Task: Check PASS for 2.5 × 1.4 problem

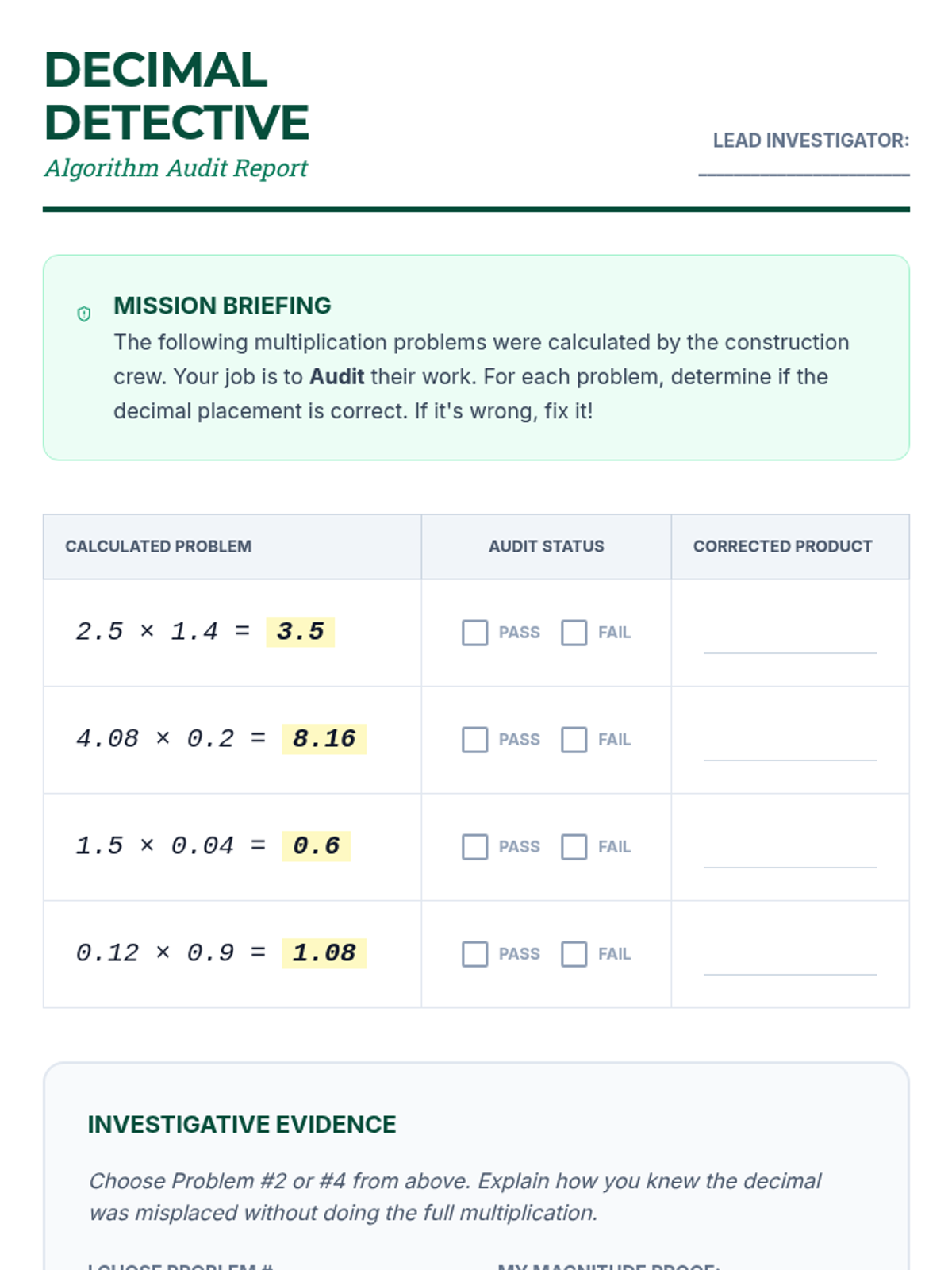Action: (x=474, y=633)
